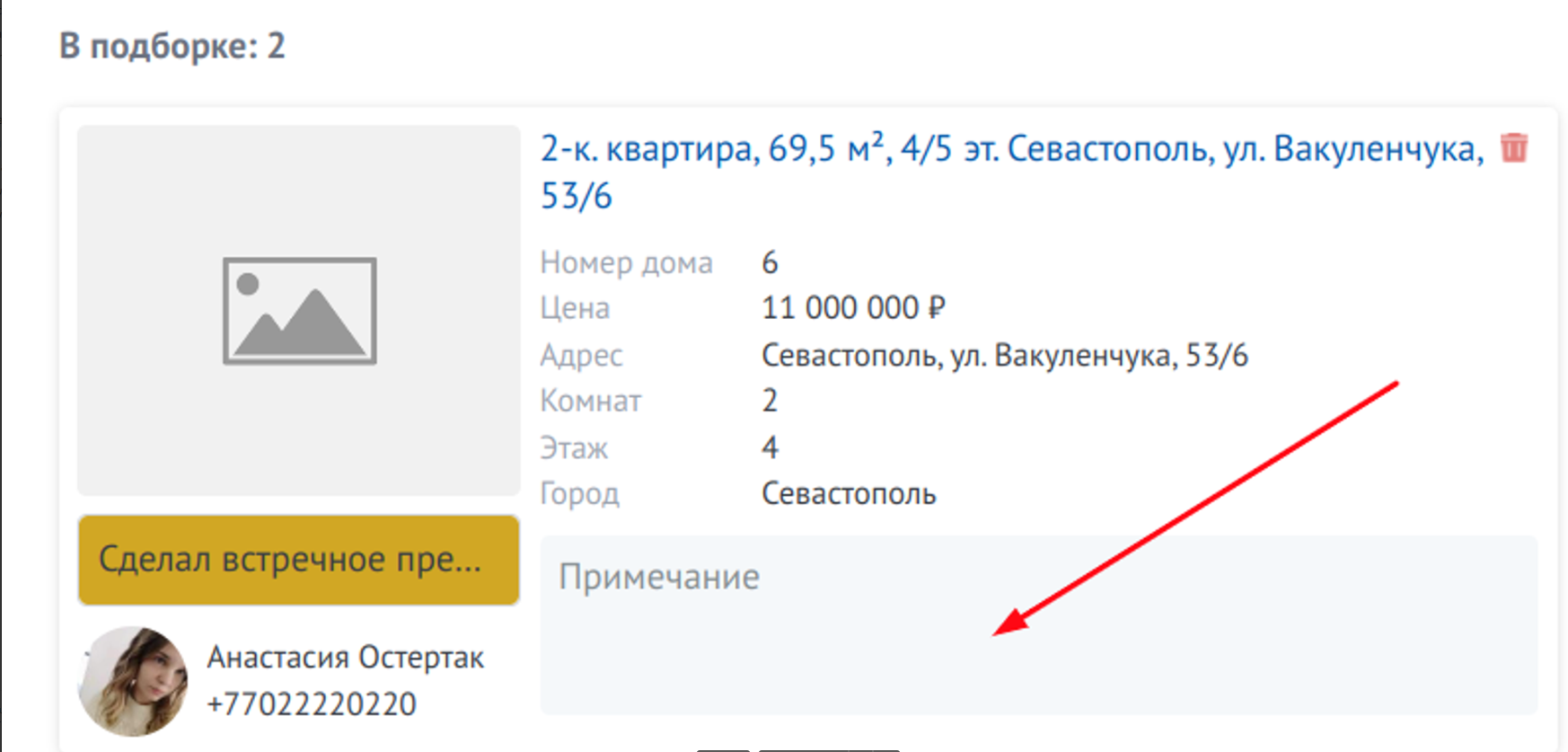The height and width of the screenshot is (752, 1568).
Task: Open the Сделал встречное пре... status button
Action: pyautogui.click(x=299, y=560)
